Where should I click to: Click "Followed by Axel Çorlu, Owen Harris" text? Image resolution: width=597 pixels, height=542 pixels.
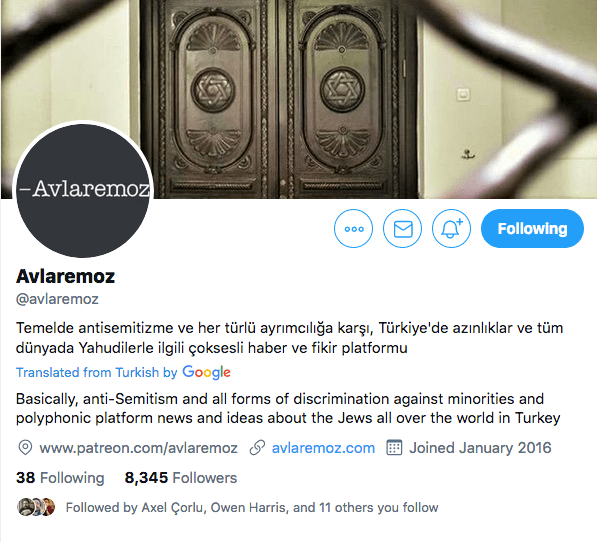tap(176, 507)
